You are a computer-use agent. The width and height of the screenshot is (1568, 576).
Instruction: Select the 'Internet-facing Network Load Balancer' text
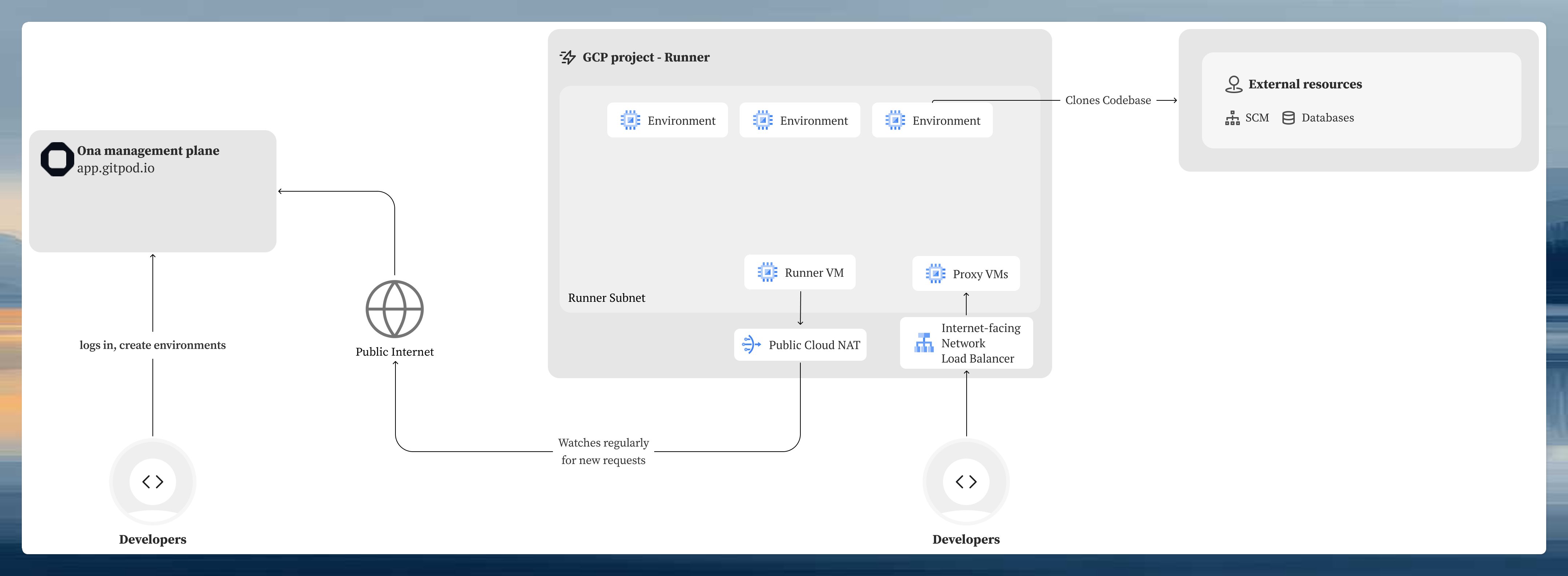pyautogui.click(x=980, y=343)
